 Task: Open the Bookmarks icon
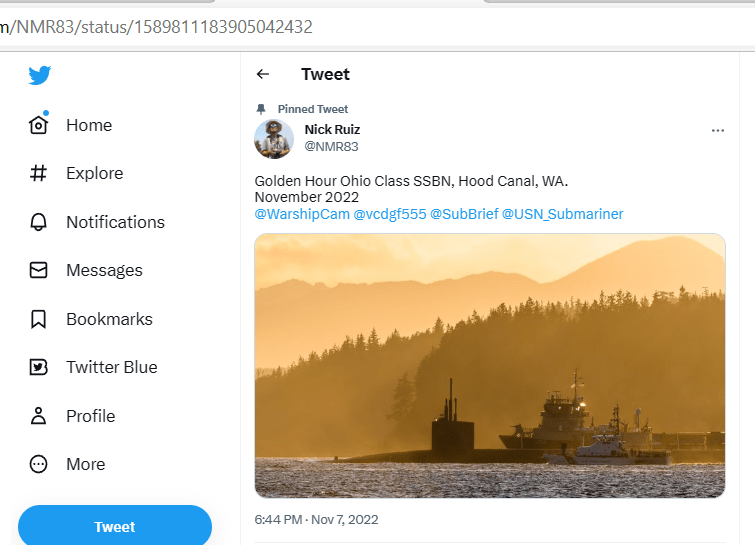[x=39, y=319]
